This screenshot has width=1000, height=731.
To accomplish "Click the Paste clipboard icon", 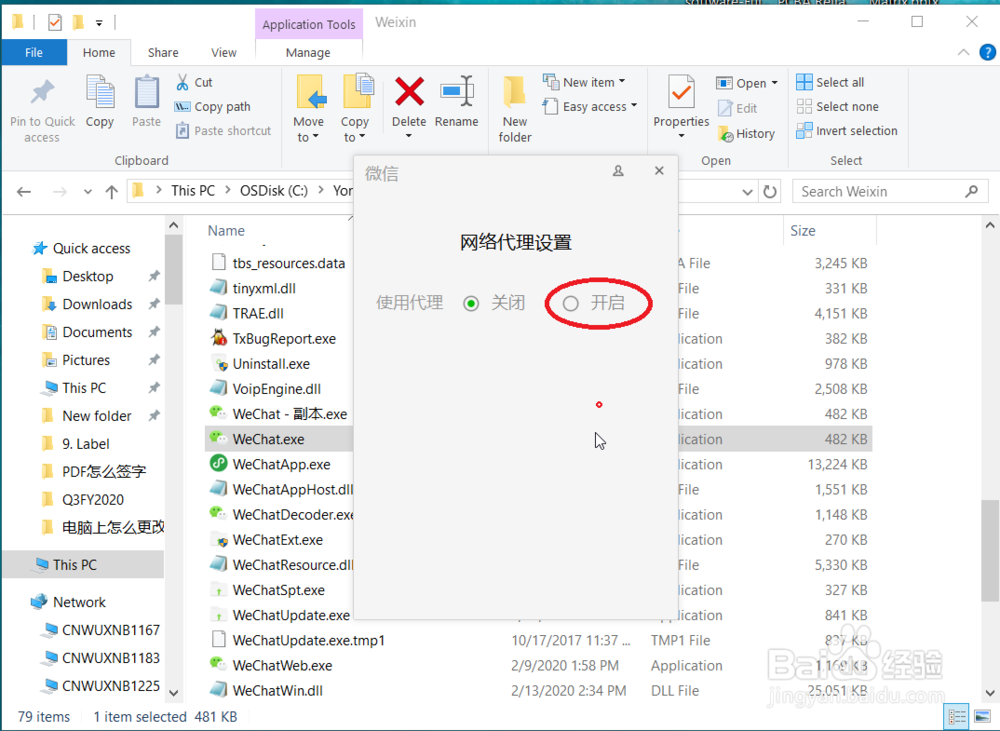I will coord(147,92).
